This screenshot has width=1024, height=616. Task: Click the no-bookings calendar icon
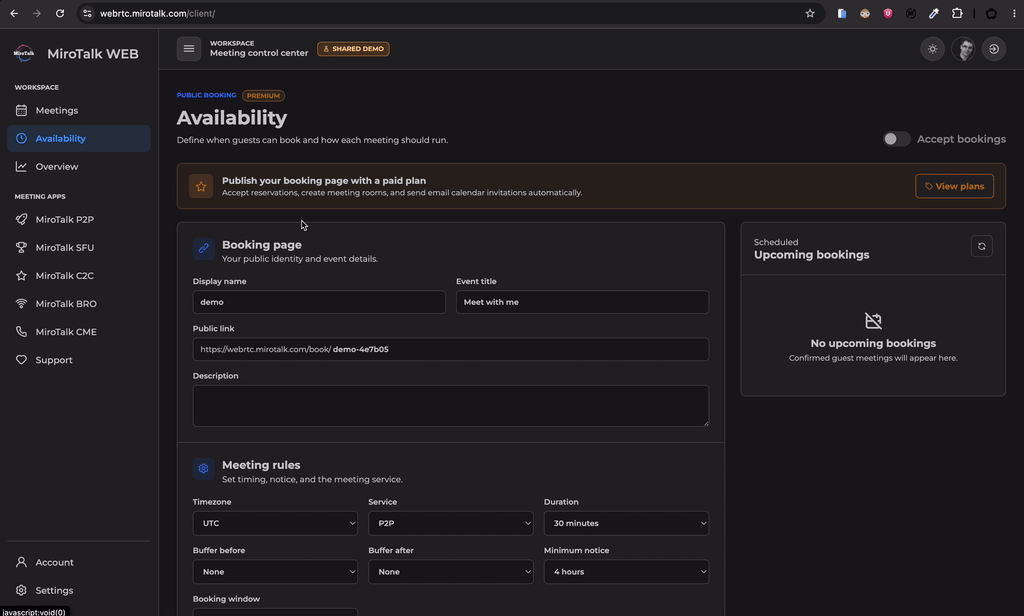pyautogui.click(x=873, y=321)
